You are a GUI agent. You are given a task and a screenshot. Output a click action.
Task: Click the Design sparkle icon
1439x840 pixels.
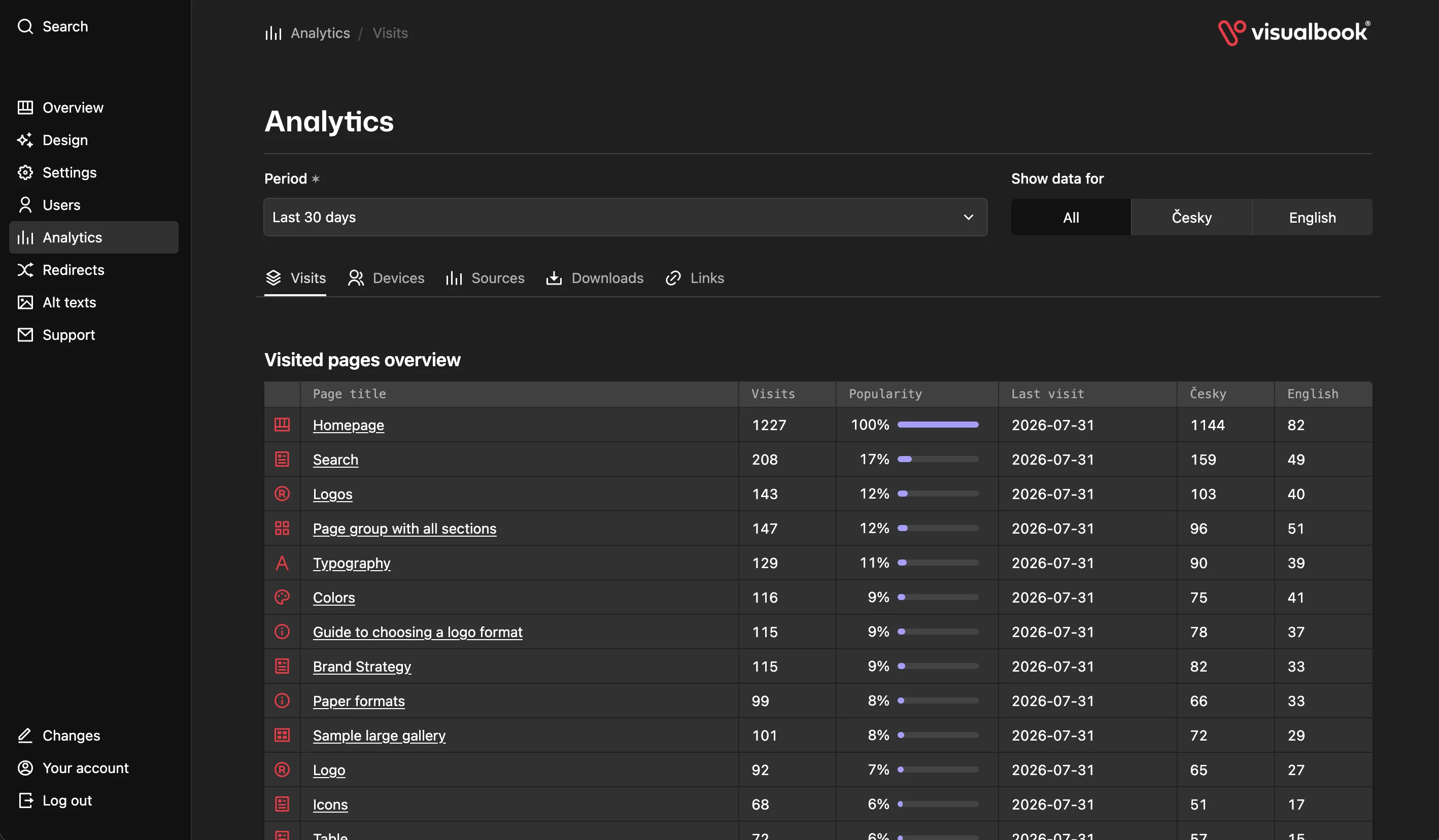(25, 140)
